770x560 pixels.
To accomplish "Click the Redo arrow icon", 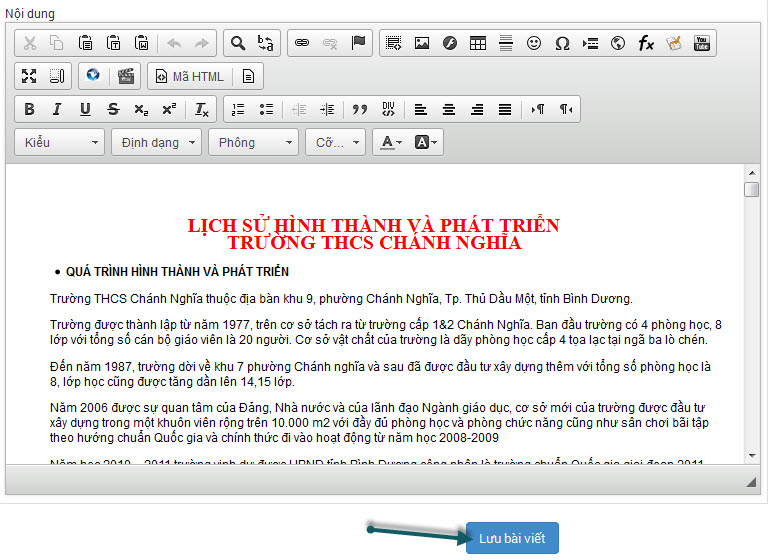I will (202, 43).
